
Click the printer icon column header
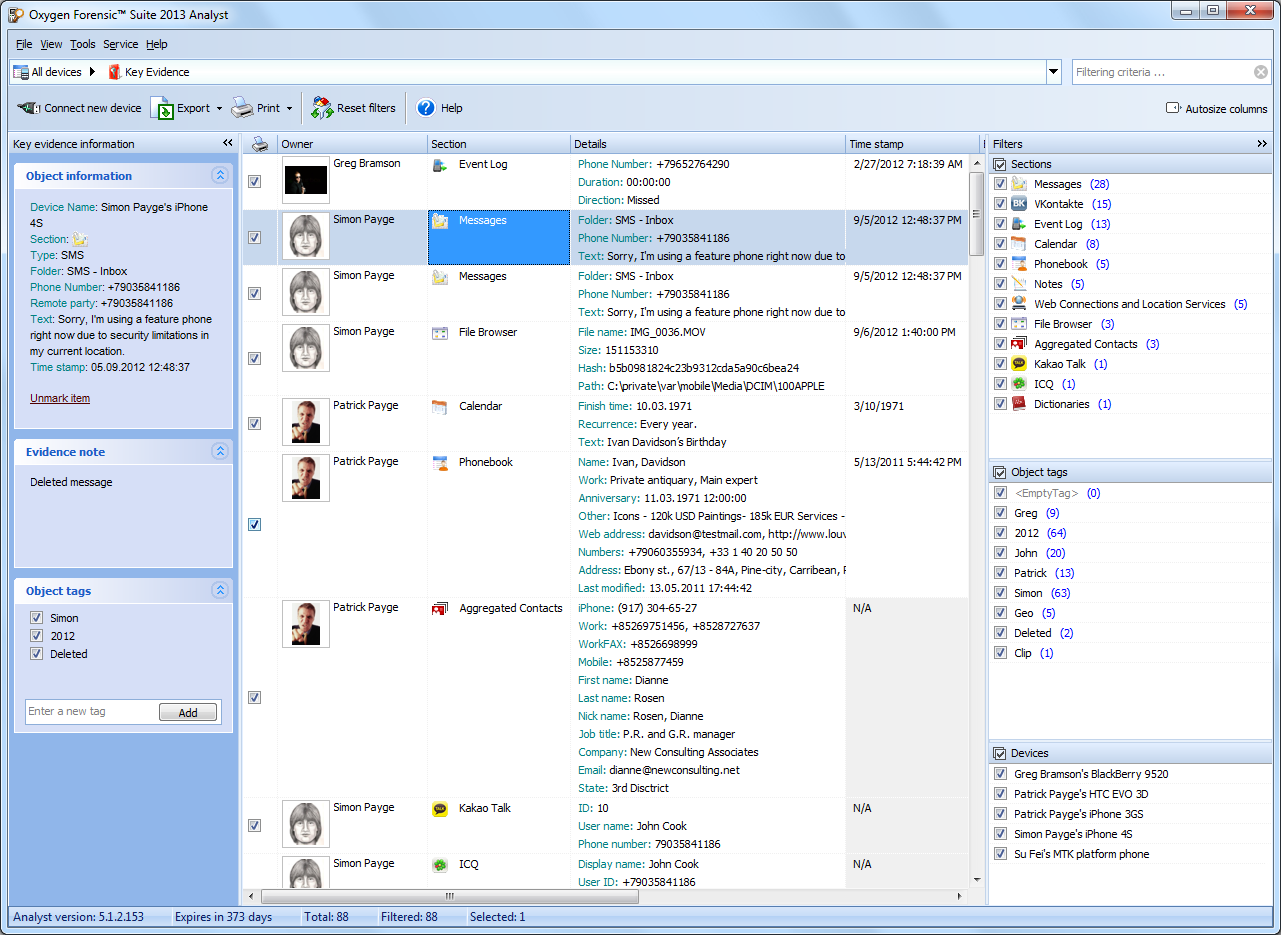click(x=259, y=144)
